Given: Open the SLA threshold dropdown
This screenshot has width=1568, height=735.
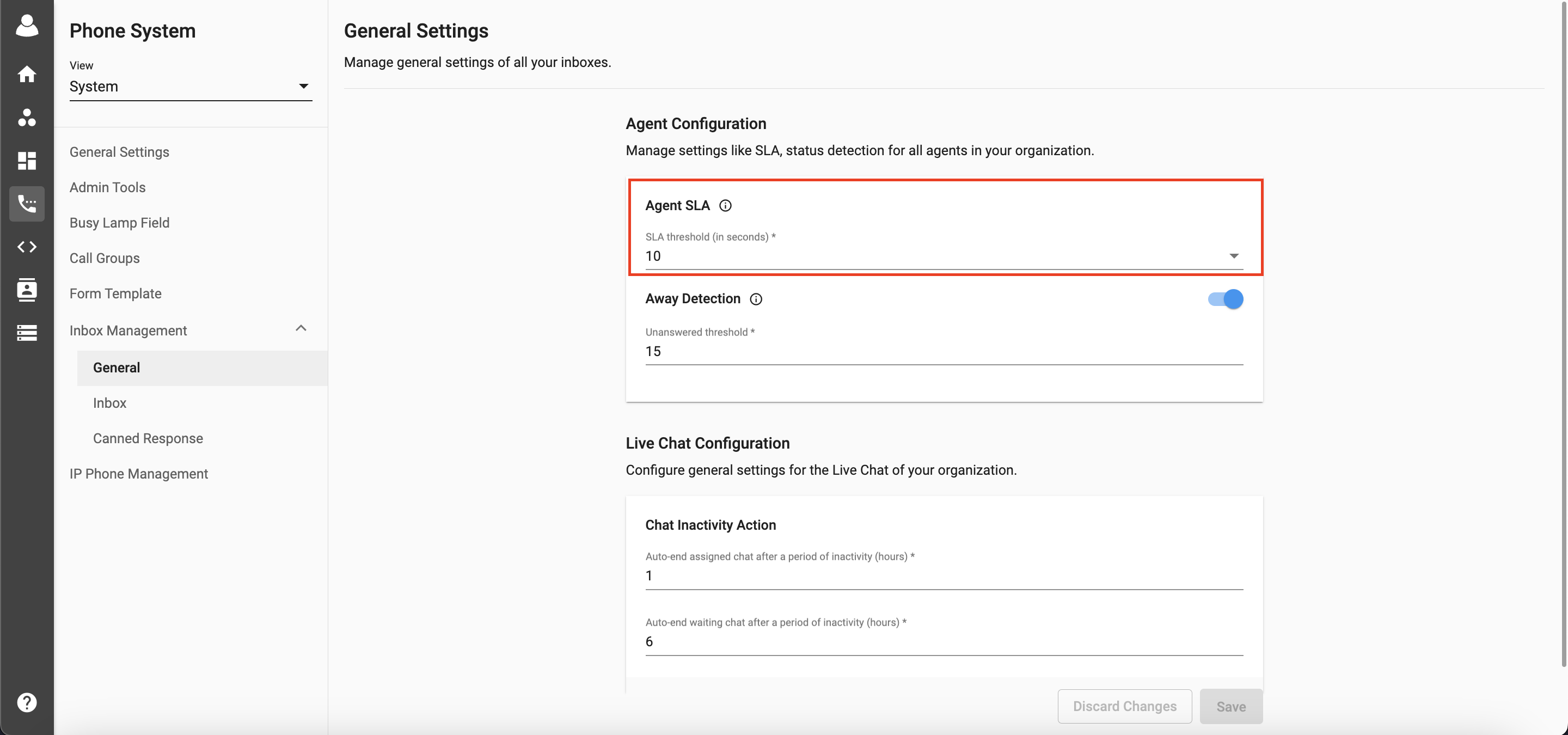Looking at the screenshot, I should click(944, 255).
